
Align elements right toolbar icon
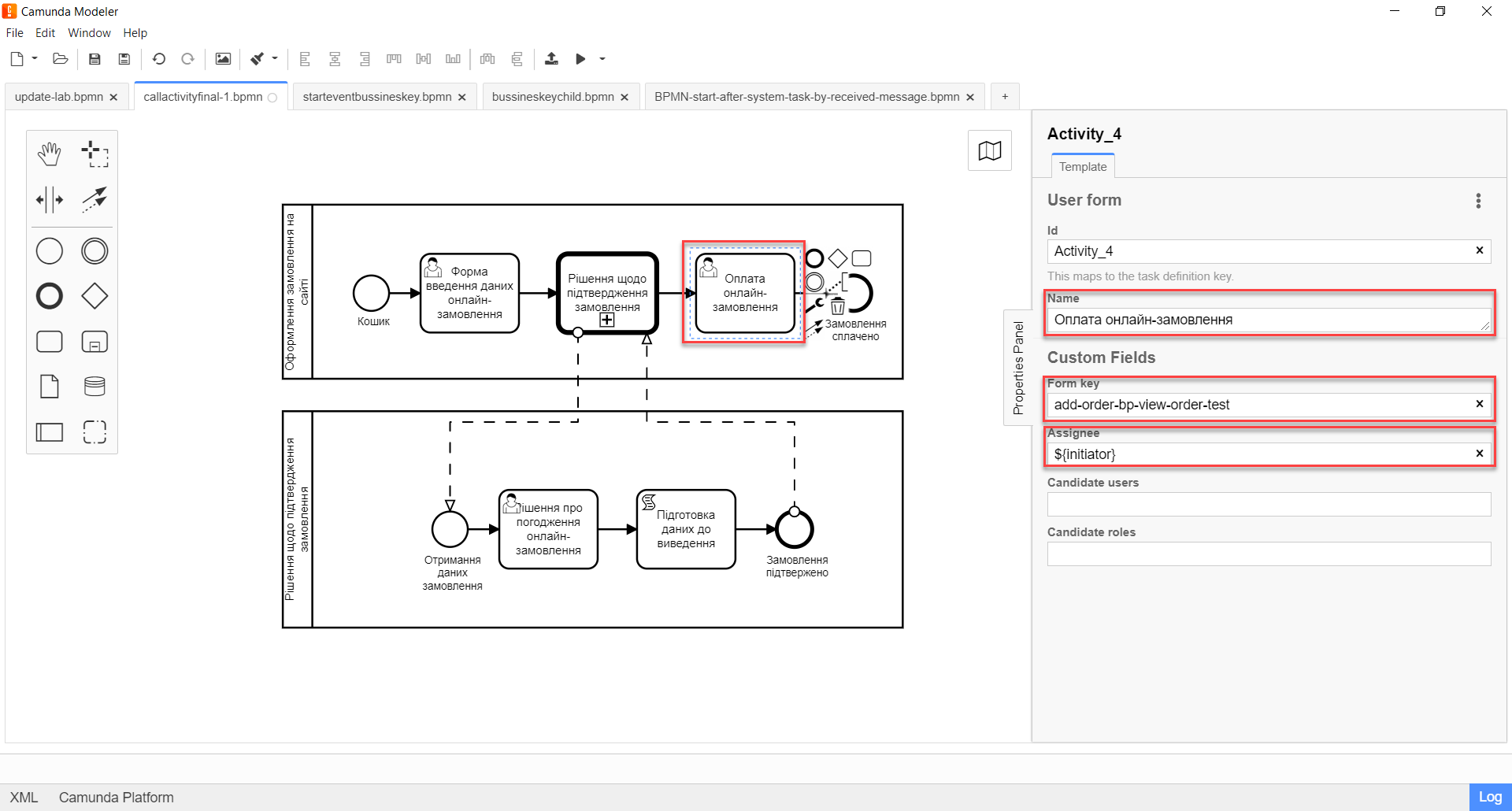(365, 59)
